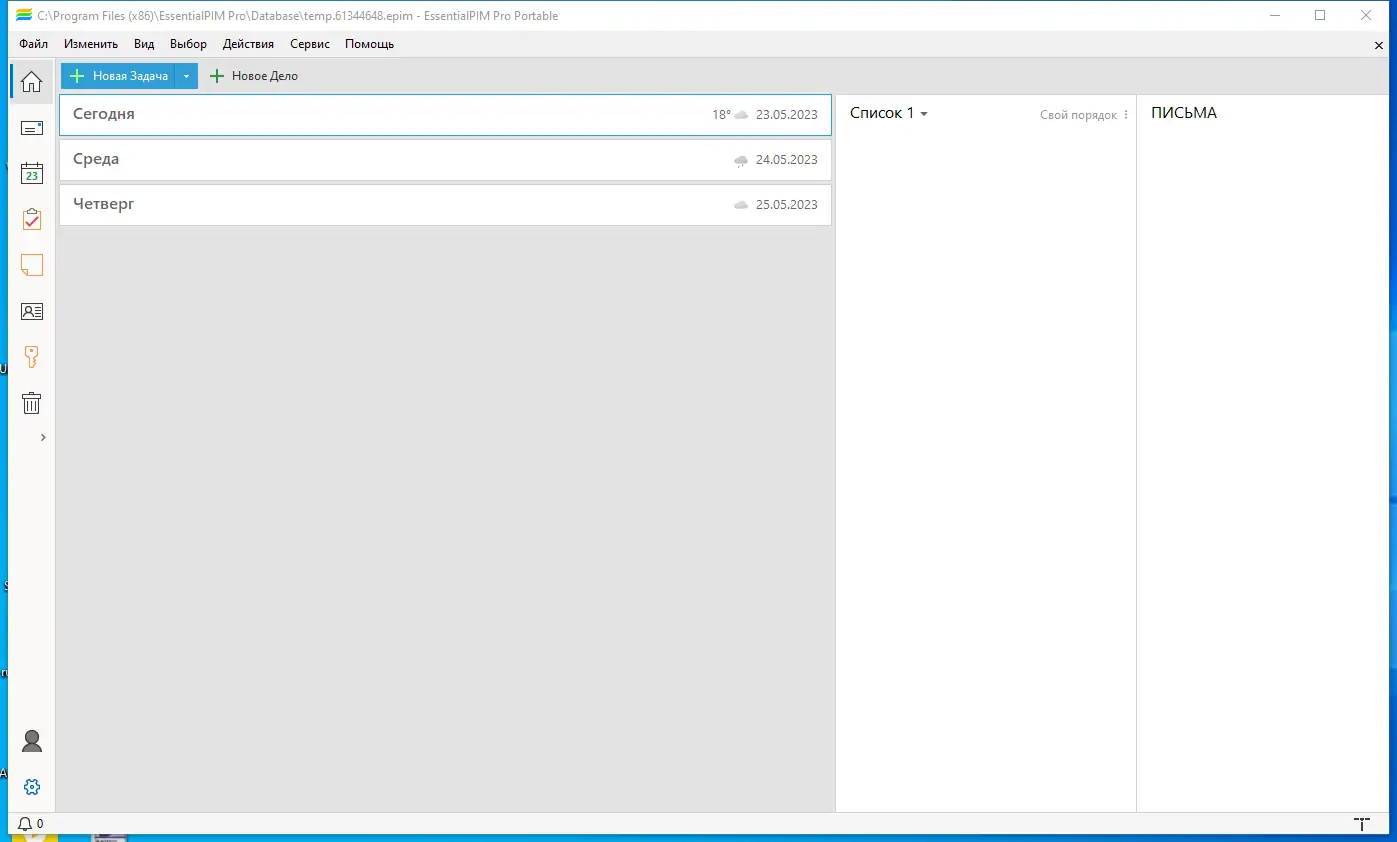Click the weather cloud icon for Сегодня
Viewport: 1397px width, 842px height.
click(x=741, y=115)
